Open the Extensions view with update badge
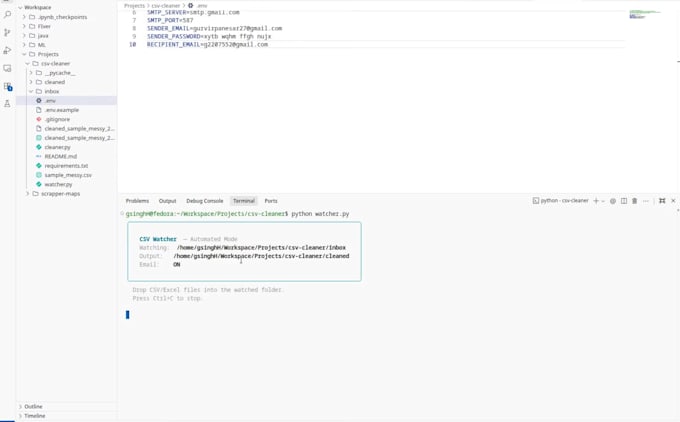Image resolution: width=680 pixels, height=422 pixels. 7,86
